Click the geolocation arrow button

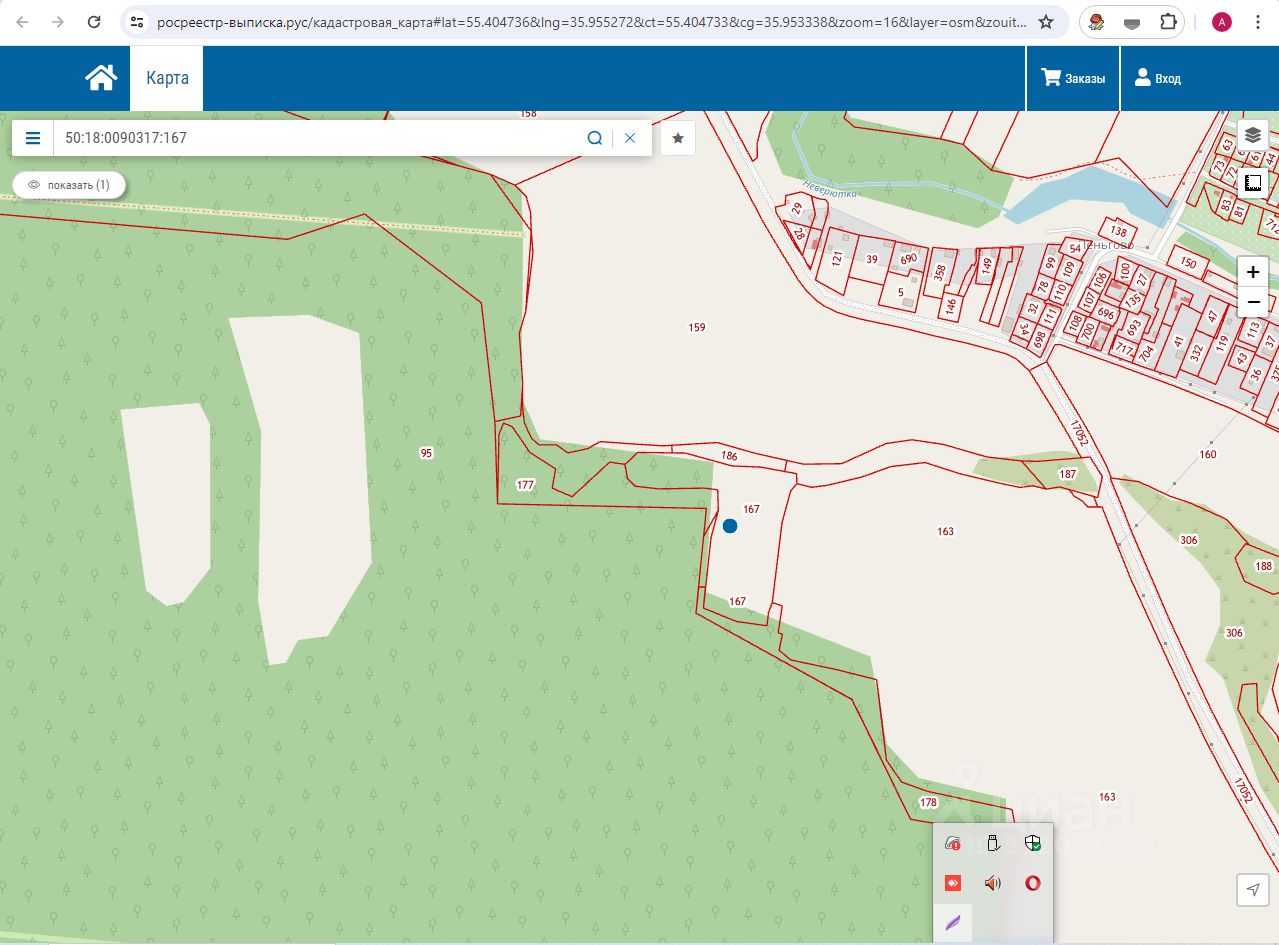pos(1252,889)
